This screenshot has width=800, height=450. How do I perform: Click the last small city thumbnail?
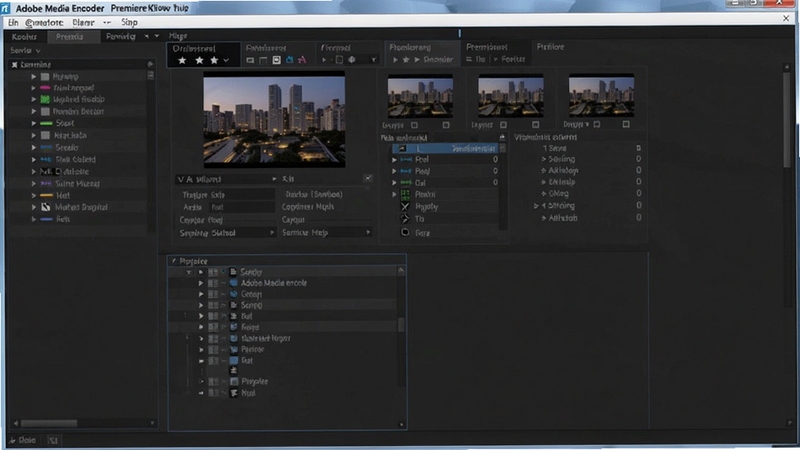pyautogui.click(x=601, y=96)
